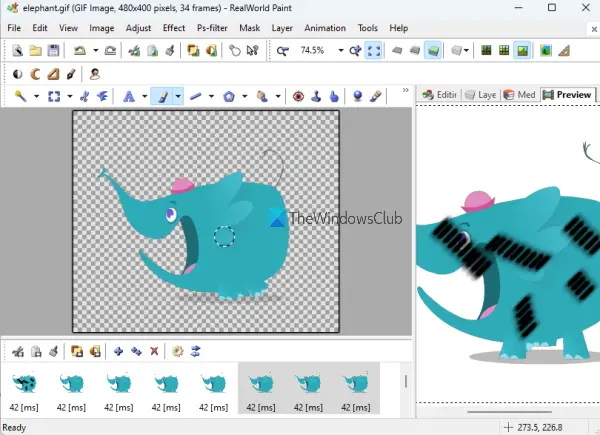Switch to the Preview tab

coord(567,94)
